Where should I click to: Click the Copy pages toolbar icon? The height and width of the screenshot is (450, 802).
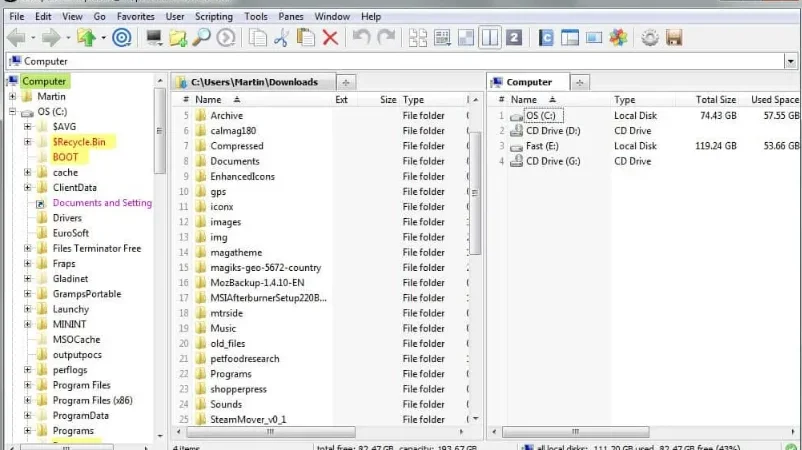coord(257,38)
